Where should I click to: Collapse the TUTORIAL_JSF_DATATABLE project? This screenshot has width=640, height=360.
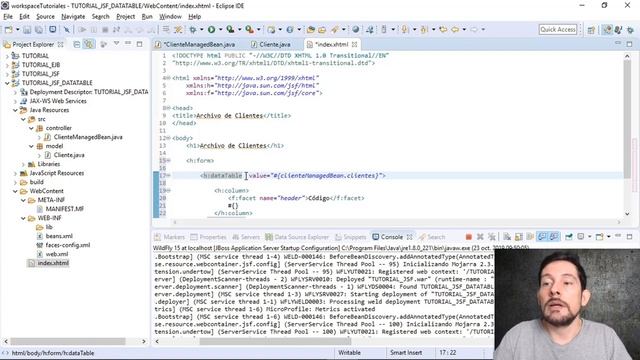point(7,83)
